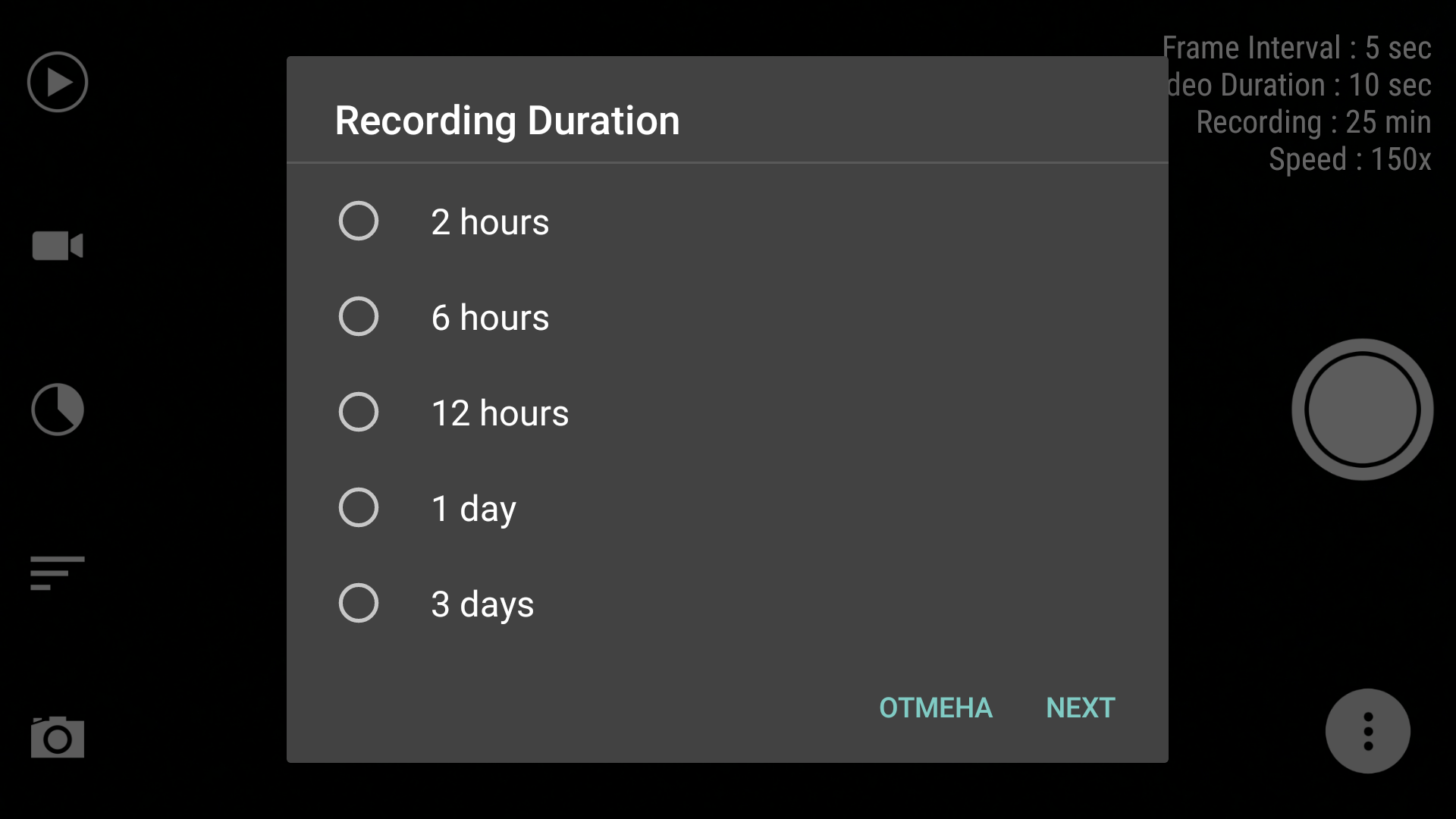Screen dimensions: 1456x819
Task: Tap the video camera icon
Action: [58, 246]
